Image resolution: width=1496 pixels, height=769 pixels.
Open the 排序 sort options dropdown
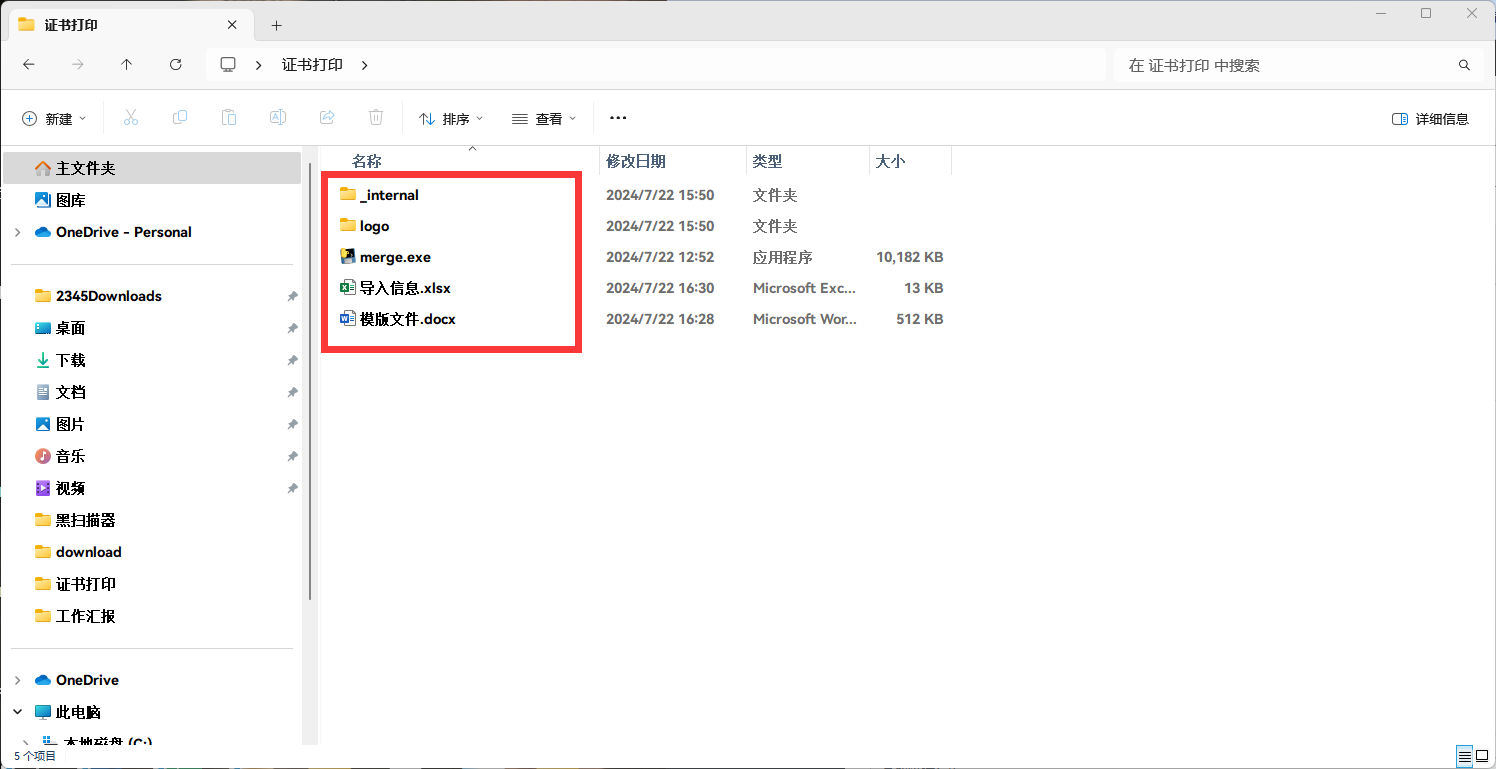pos(451,117)
